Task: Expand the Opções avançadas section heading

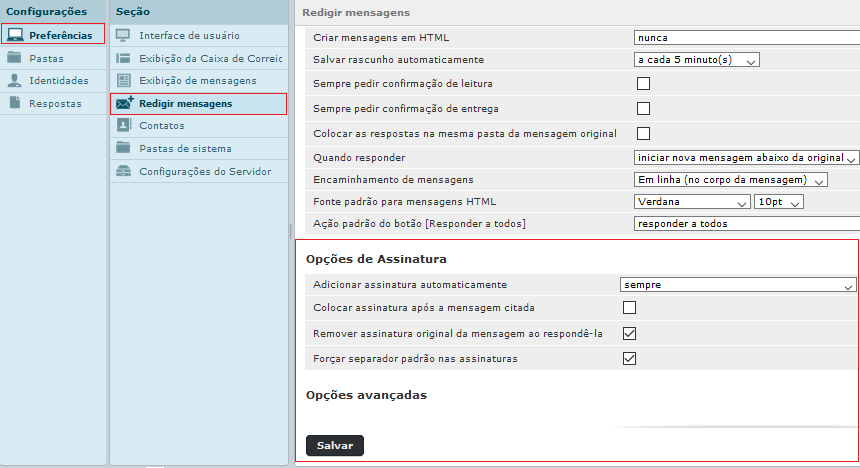Action: (x=366, y=395)
